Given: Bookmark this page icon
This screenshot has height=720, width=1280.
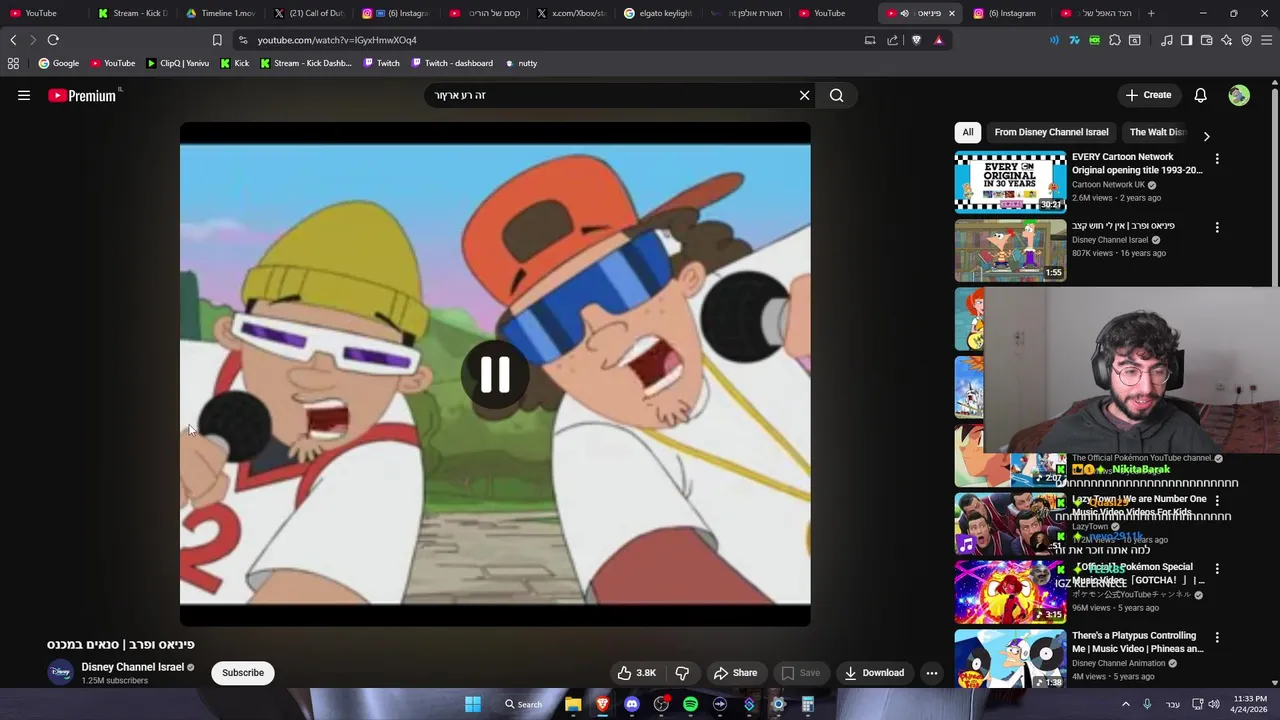Looking at the screenshot, I should (217, 40).
